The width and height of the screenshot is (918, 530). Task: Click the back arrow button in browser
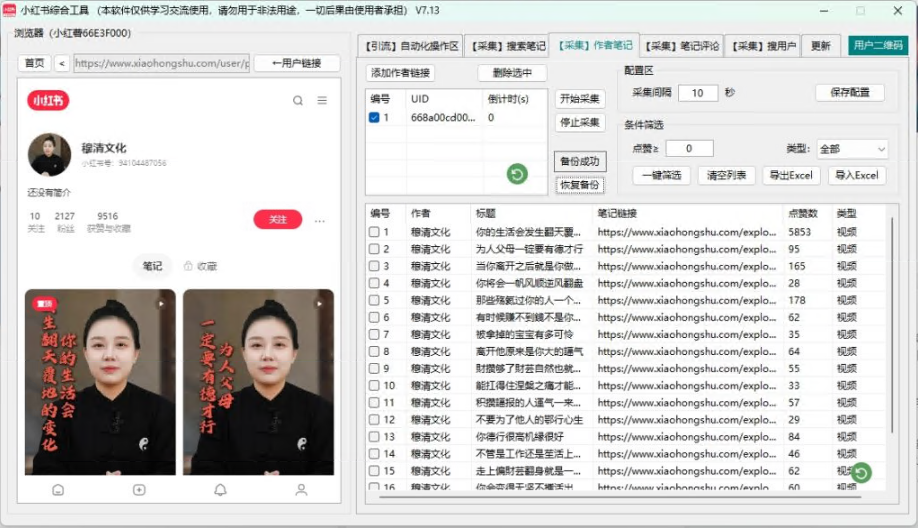coord(61,63)
